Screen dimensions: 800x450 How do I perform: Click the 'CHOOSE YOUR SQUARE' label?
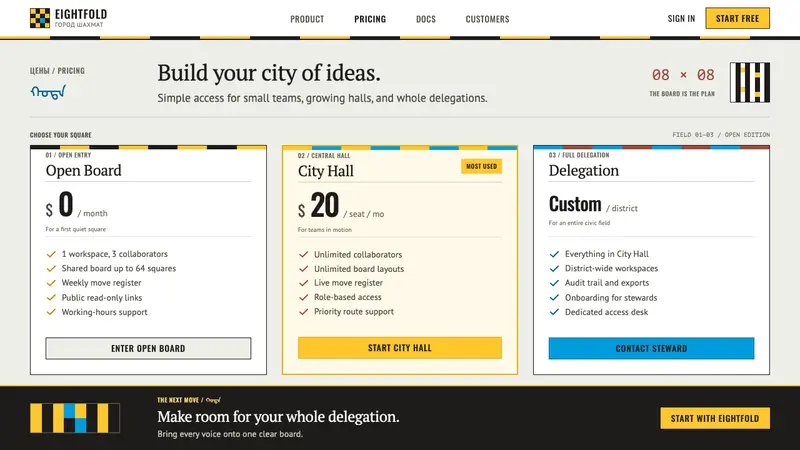tap(61, 135)
